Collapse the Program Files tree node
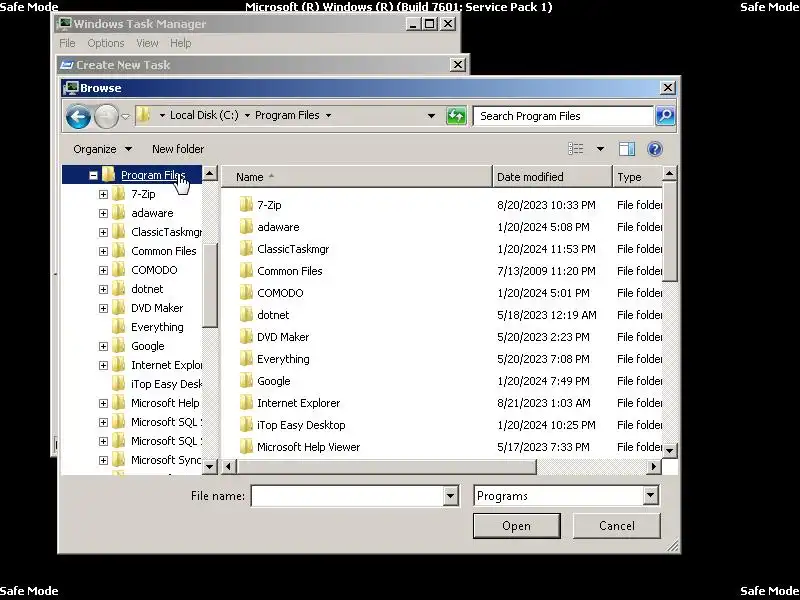 pos(93,176)
